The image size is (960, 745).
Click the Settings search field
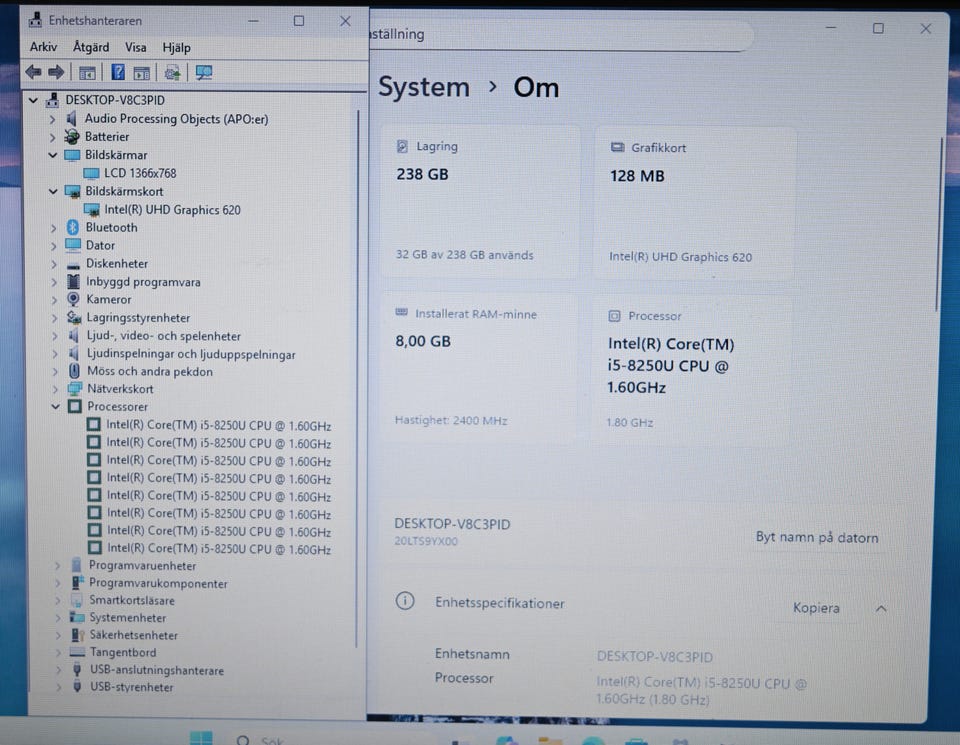click(x=560, y=35)
